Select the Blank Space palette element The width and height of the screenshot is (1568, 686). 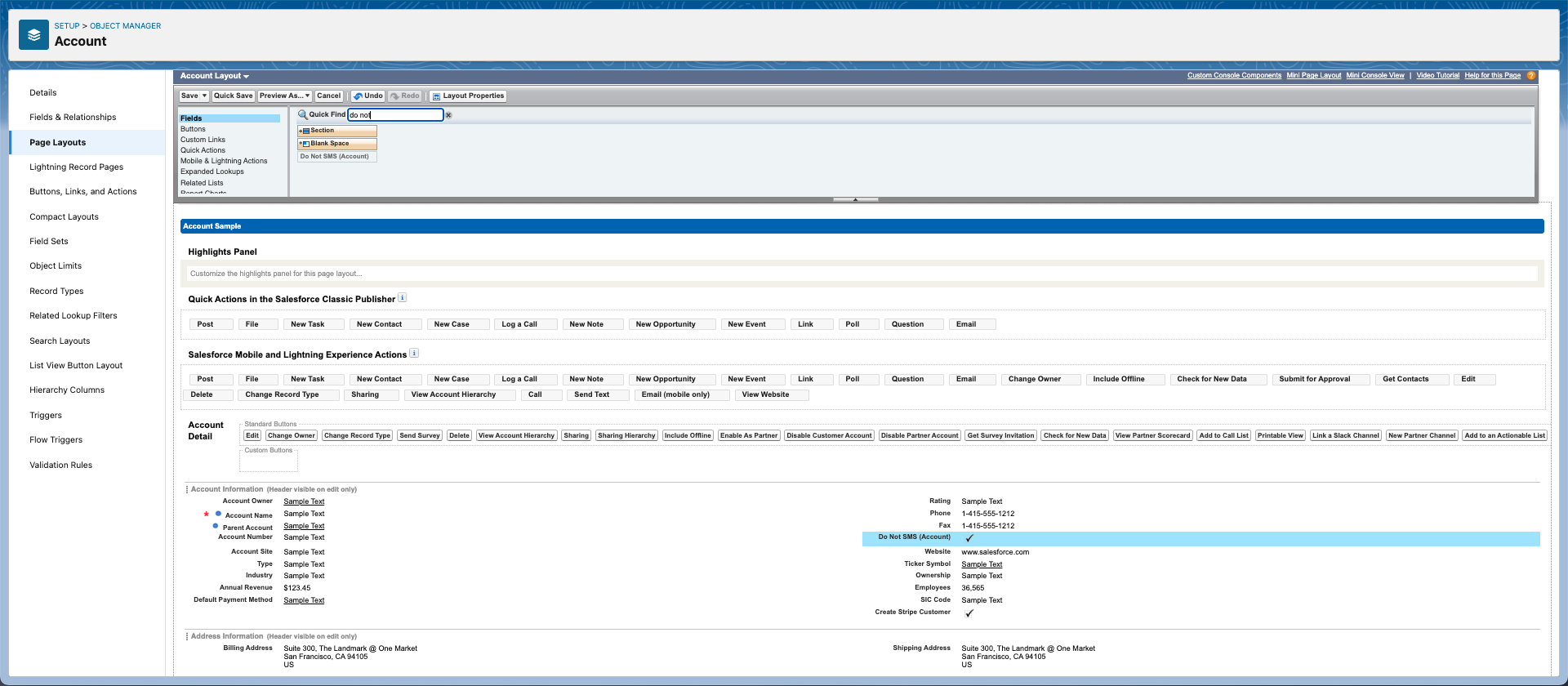pyautogui.click(x=337, y=144)
